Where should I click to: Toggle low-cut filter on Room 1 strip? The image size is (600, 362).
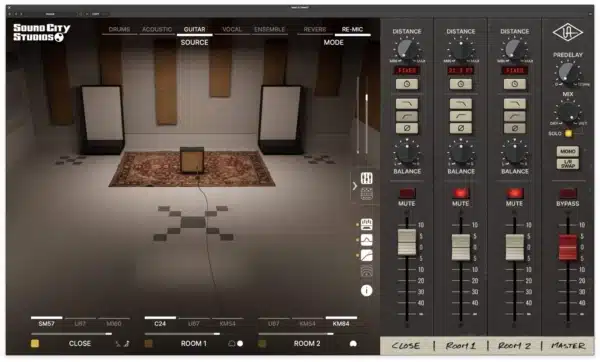pos(461,116)
